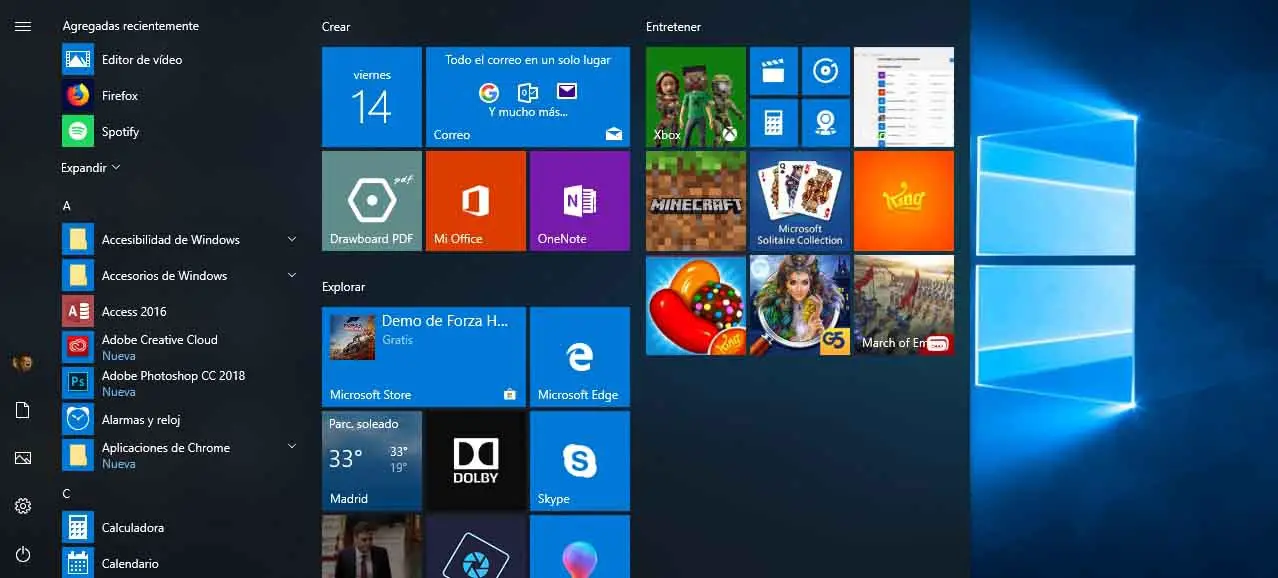Open the Calendario app entry
The height and width of the screenshot is (578, 1278).
click(x=180, y=563)
